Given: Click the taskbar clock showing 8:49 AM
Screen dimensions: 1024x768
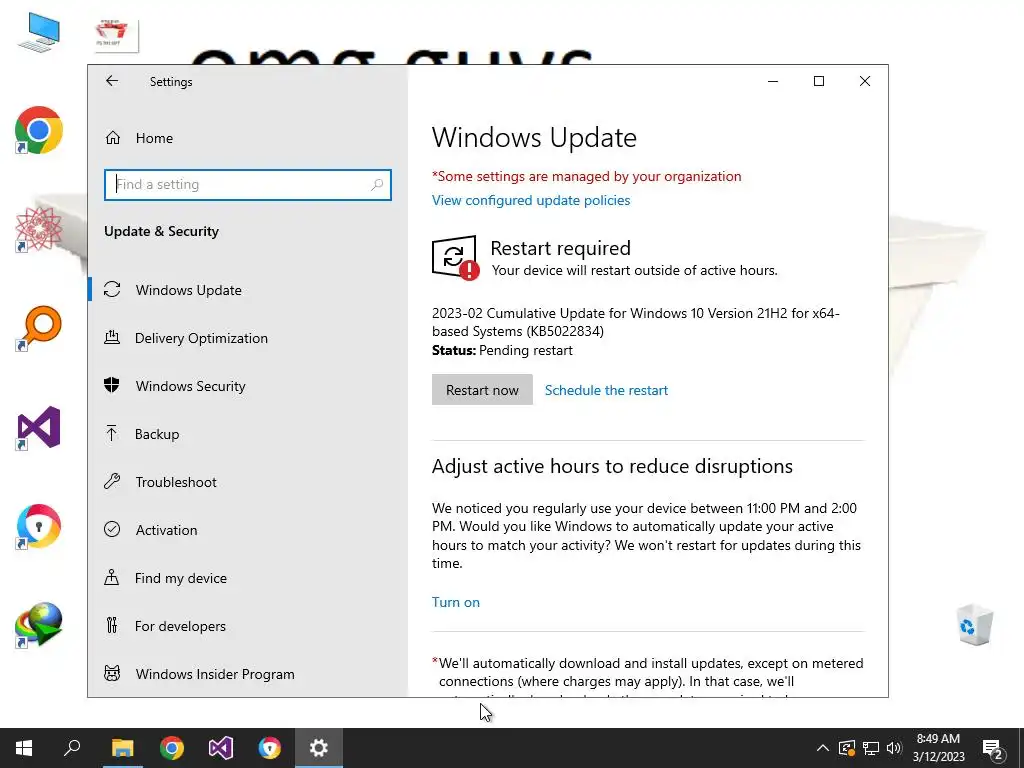Looking at the screenshot, I should click(938, 748).
